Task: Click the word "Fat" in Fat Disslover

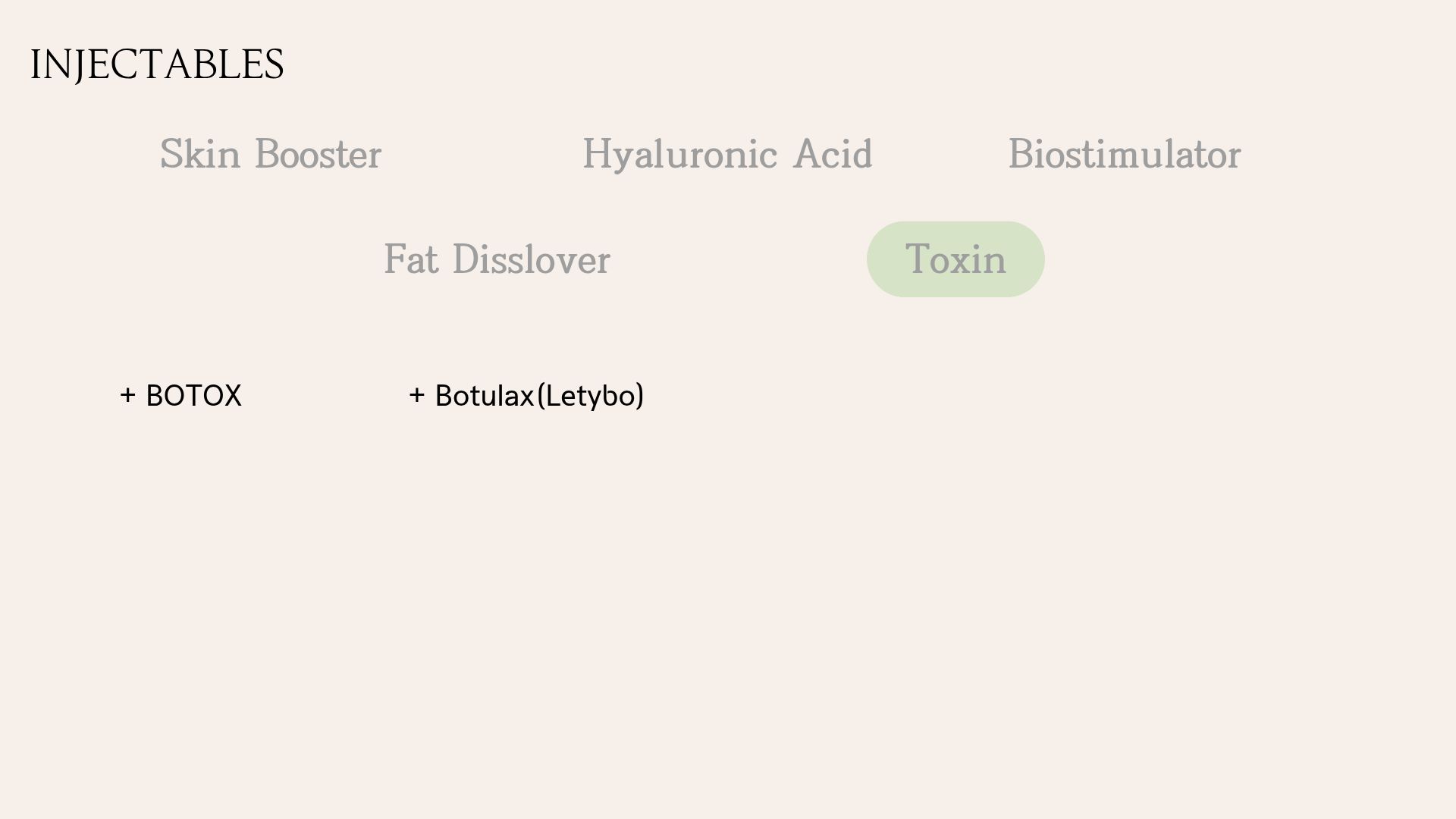Action: tap(410, 259)
